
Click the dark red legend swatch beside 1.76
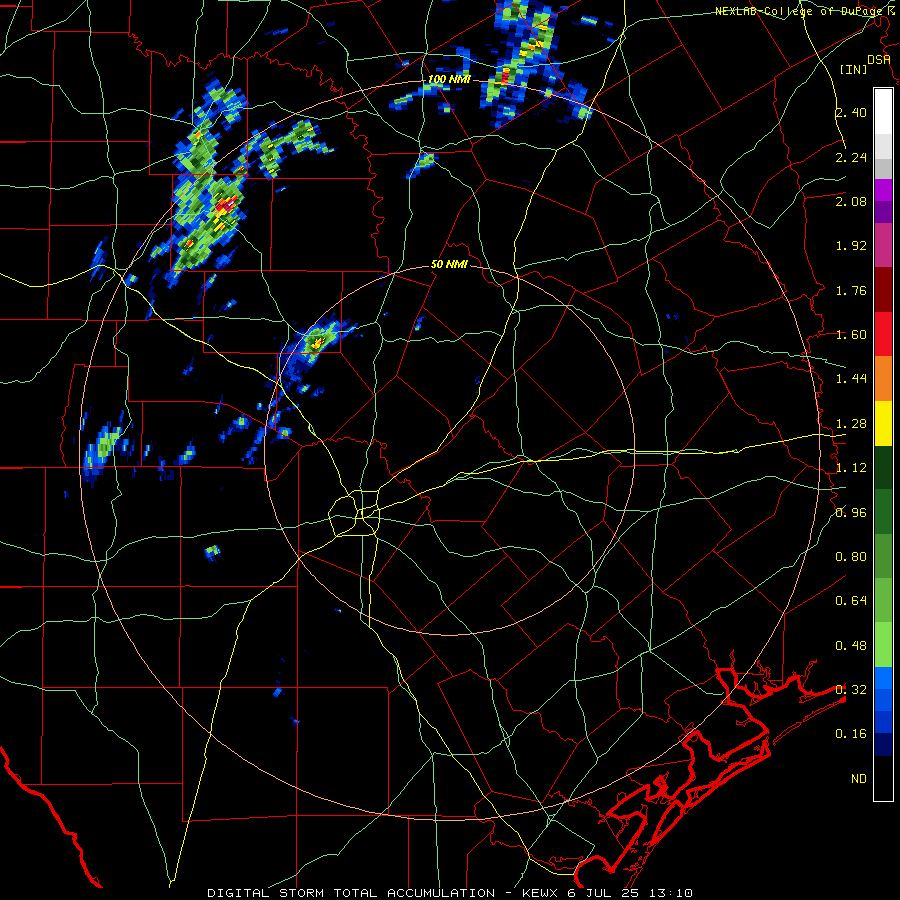tap(883, 290)
